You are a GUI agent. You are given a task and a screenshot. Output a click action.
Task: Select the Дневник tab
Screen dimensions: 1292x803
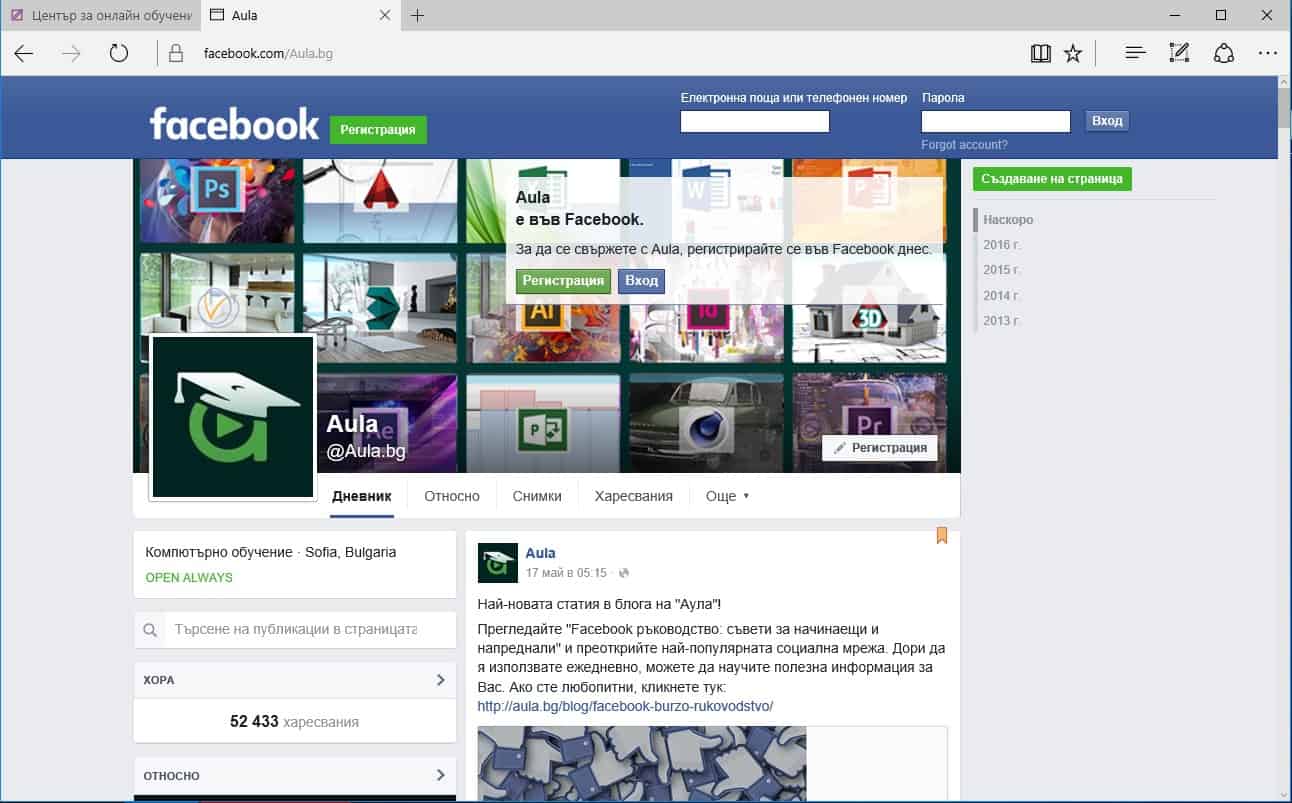362,496
